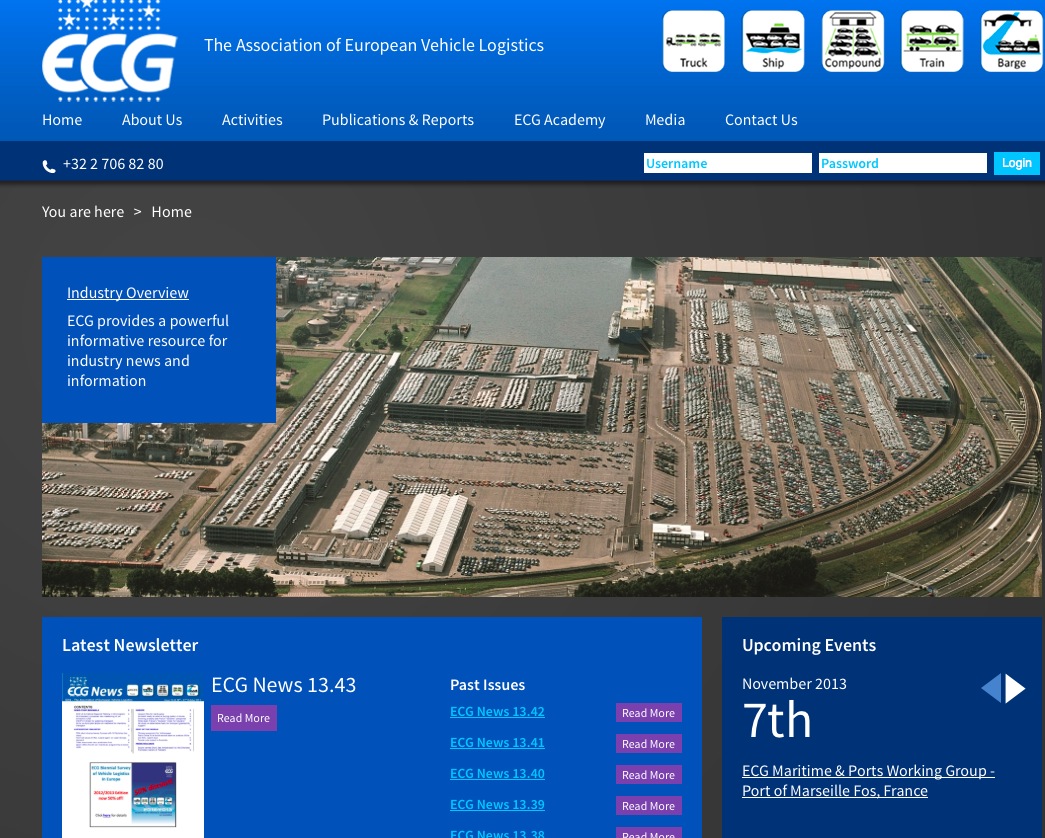This screenshot has height=838, width=1045.
Task: Open the About Us menu
Action: [152, 120]
